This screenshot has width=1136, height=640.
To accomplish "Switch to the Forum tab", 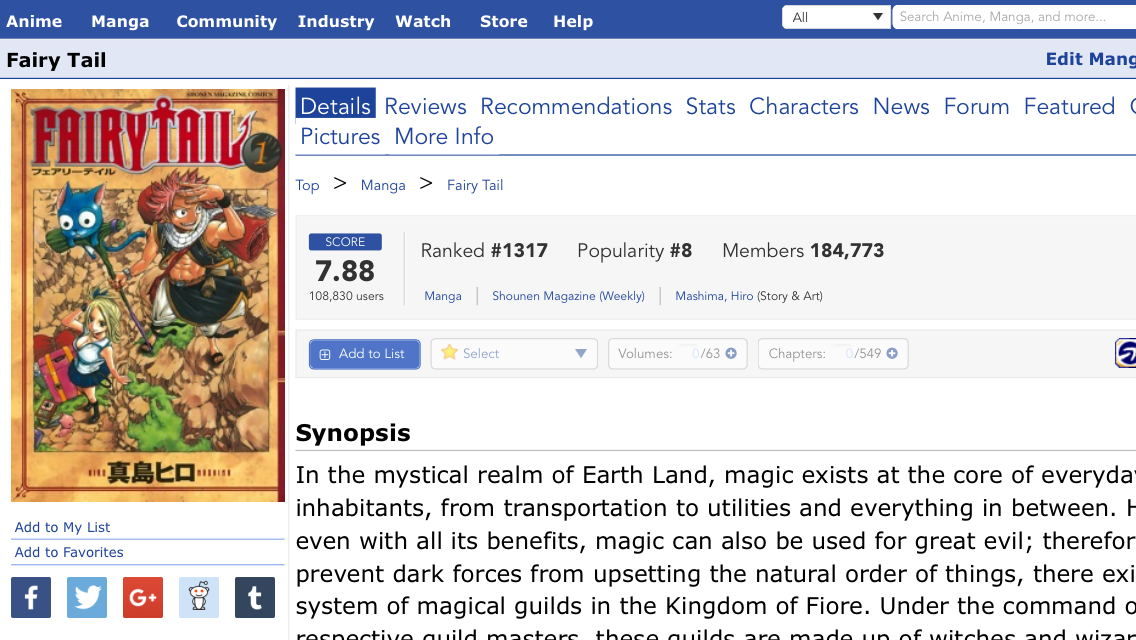I will pyautogui.click(x=977, y=107).
